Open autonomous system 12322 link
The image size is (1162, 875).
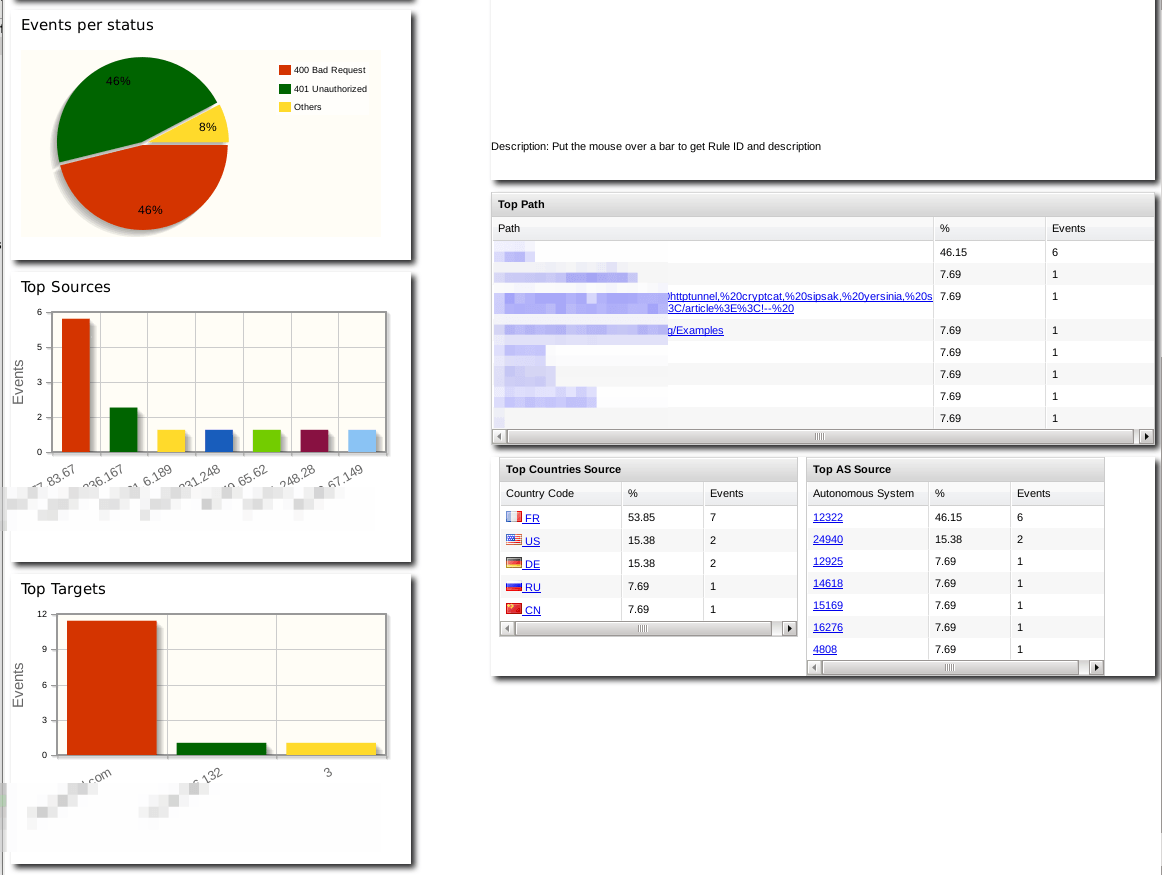pos(828,518)
